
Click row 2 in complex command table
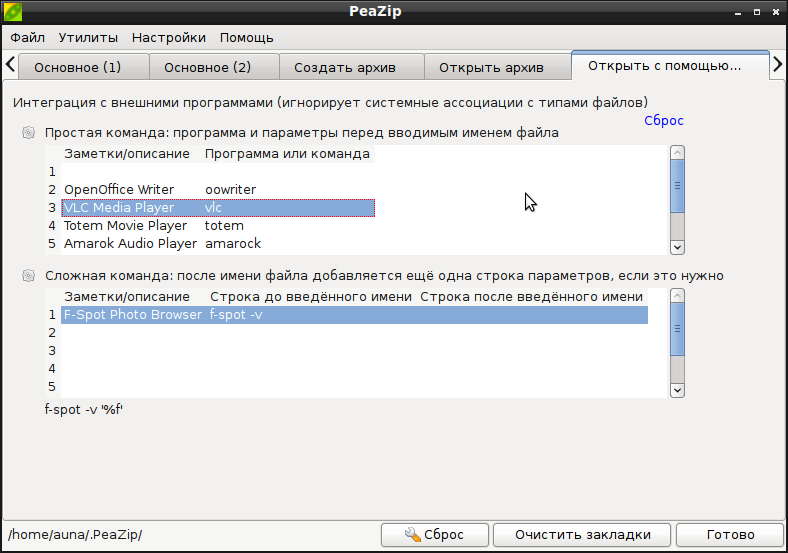(x=354, y=333)
